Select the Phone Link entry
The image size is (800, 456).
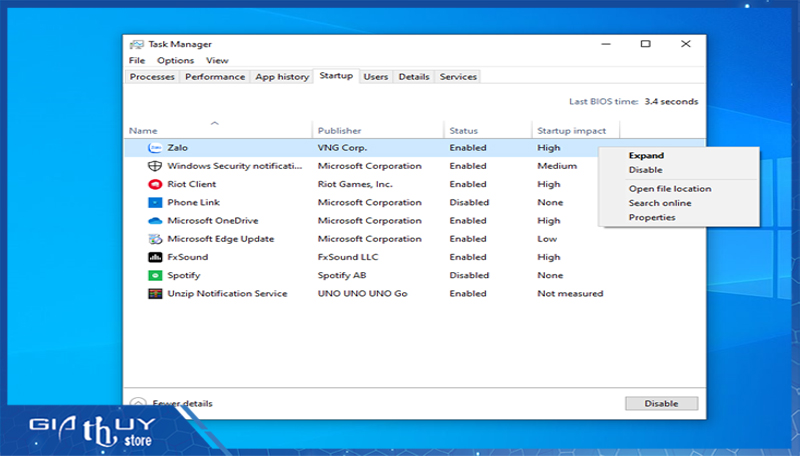[193, 202]
